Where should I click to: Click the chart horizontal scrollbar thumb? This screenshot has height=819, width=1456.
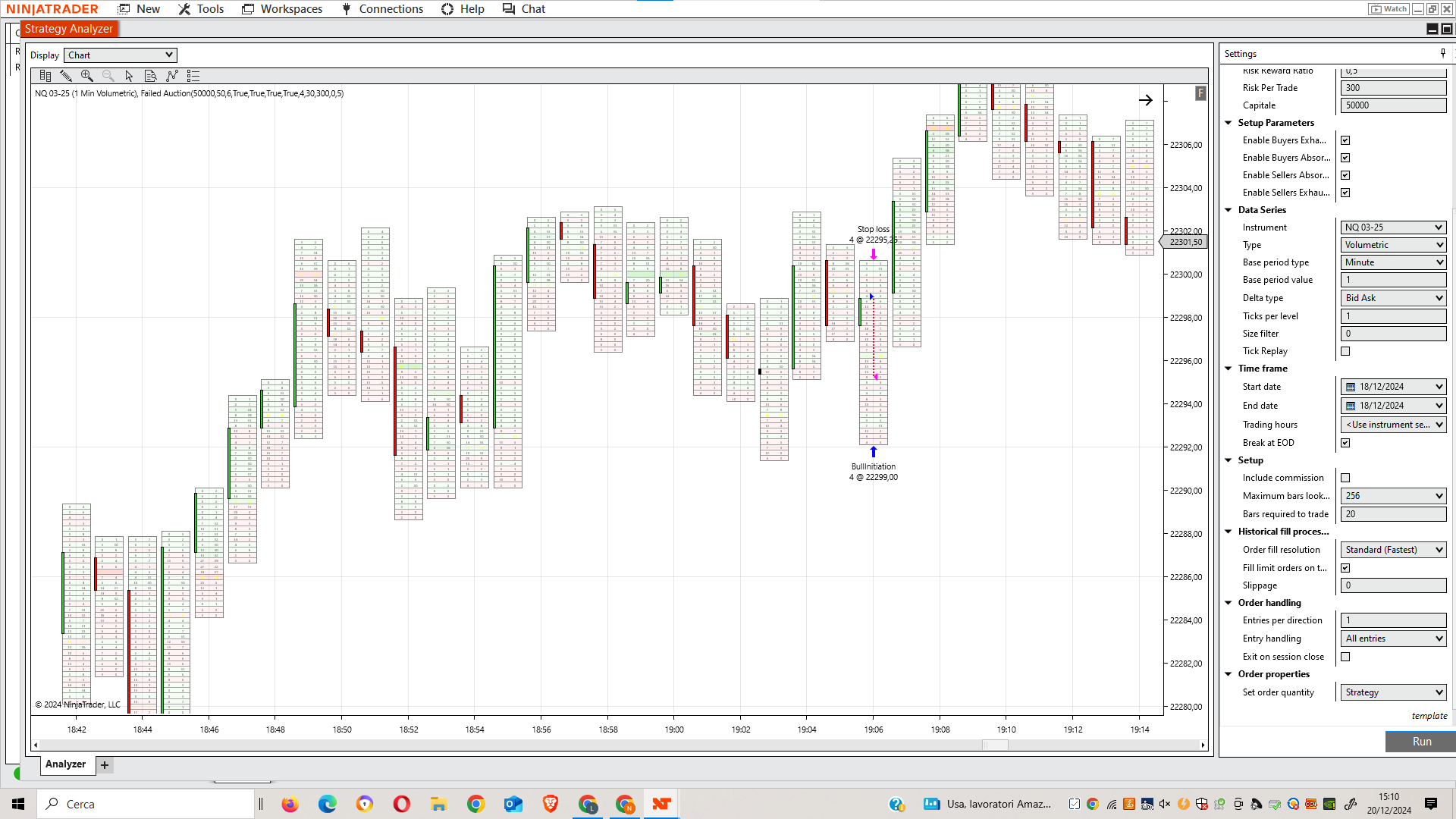coord(995,745)
